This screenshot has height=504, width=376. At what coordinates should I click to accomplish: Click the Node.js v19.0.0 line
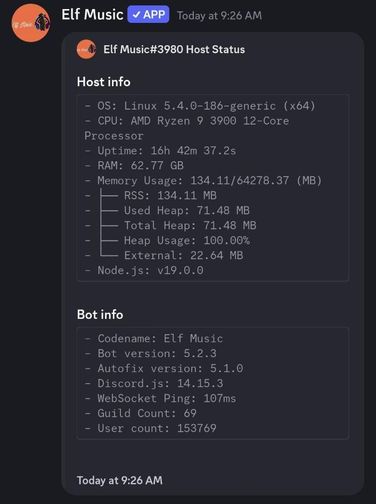click(144, 270)
